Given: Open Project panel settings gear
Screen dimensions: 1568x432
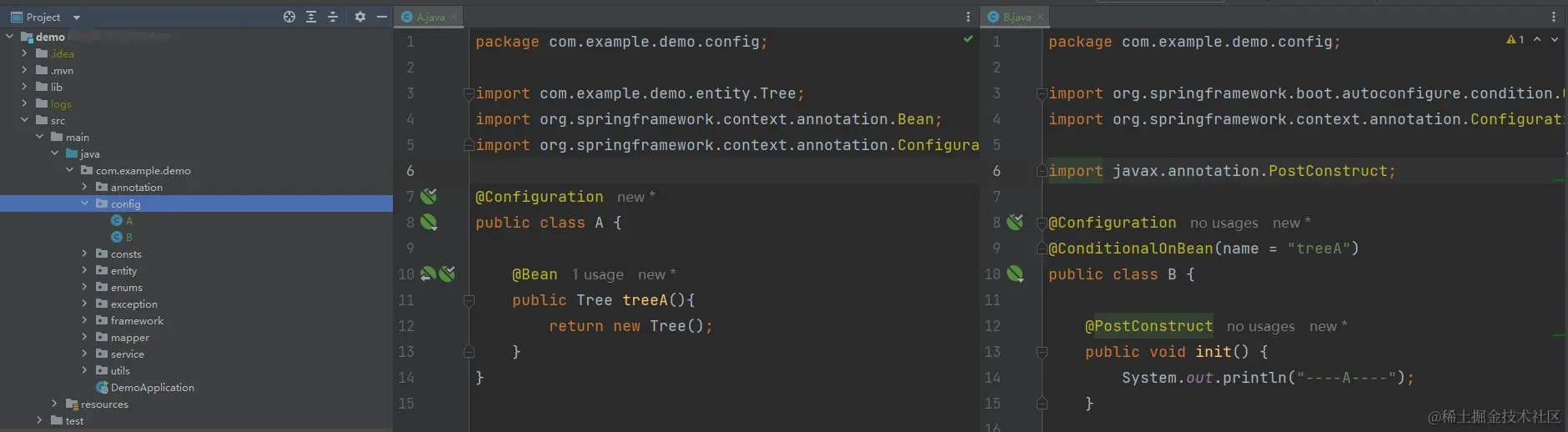Looking at the screenshot, I should 360,17.
